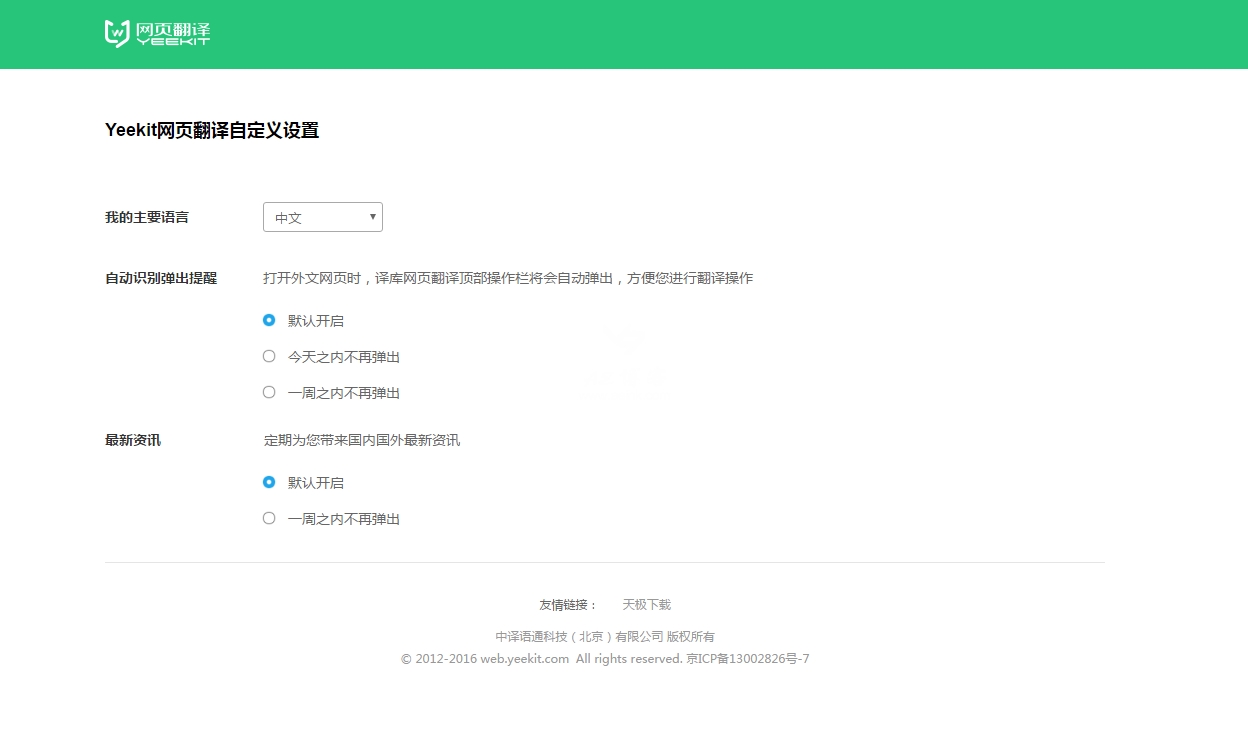Select 一周之内不再弹出 radio under 自动识别弹出提醒
This screenshot has height=739, width=1248.
point(269,392)
